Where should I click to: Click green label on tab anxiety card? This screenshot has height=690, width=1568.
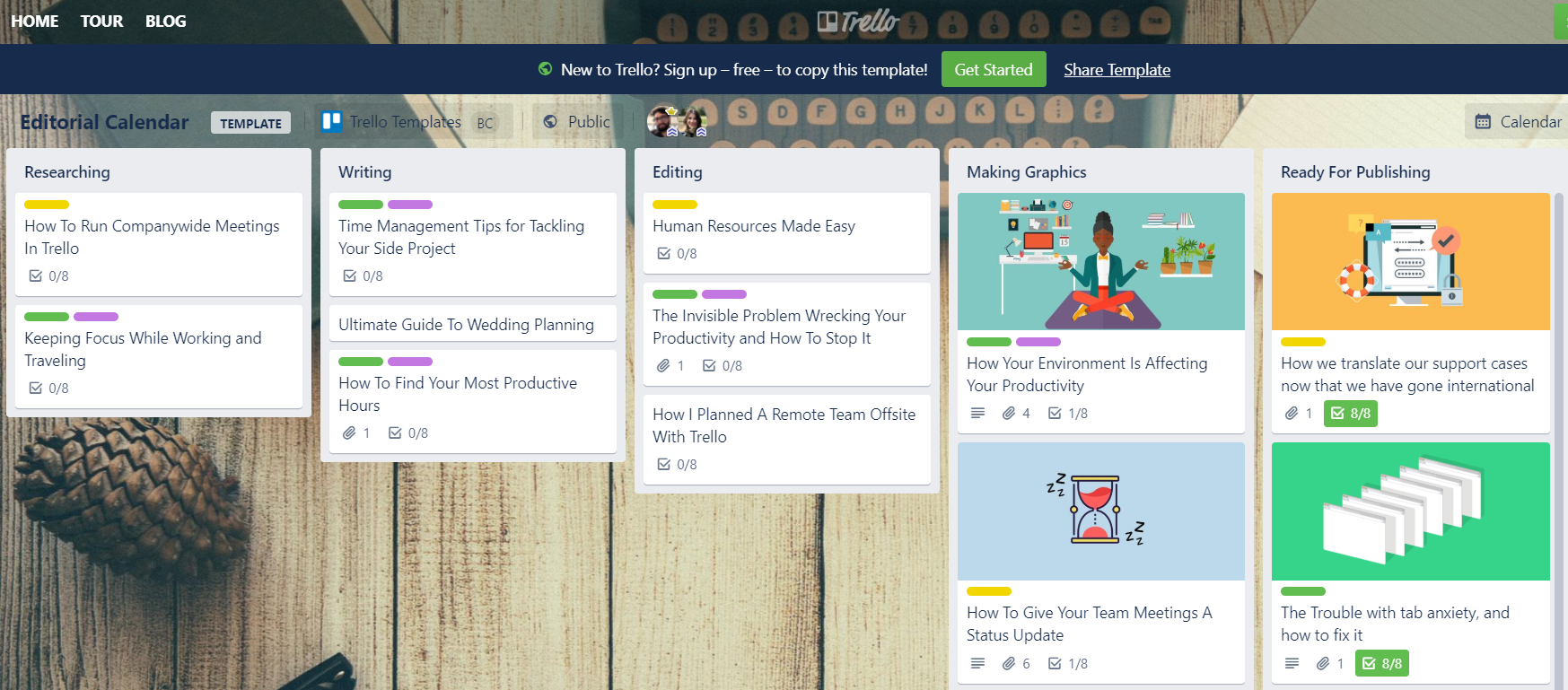[x=1303, y=591]
